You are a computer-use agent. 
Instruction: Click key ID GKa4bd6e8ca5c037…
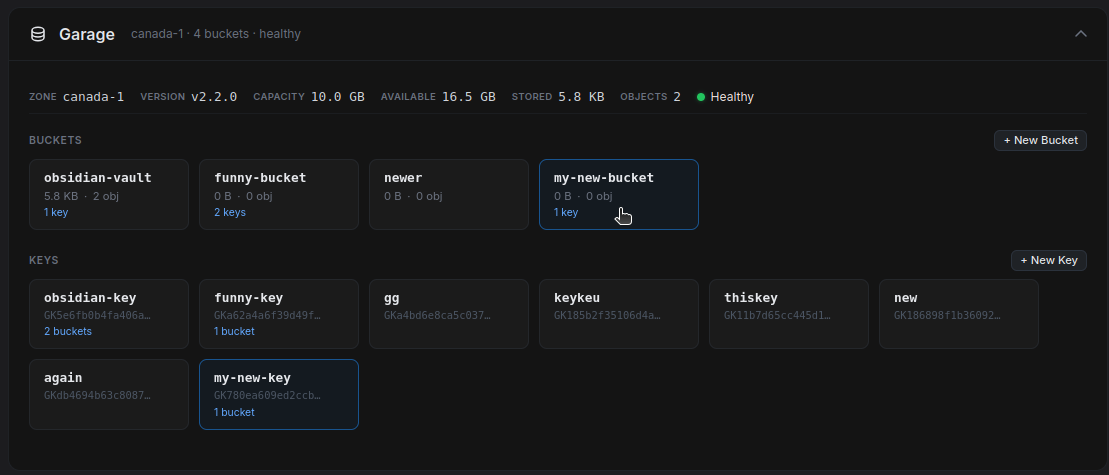437,315
